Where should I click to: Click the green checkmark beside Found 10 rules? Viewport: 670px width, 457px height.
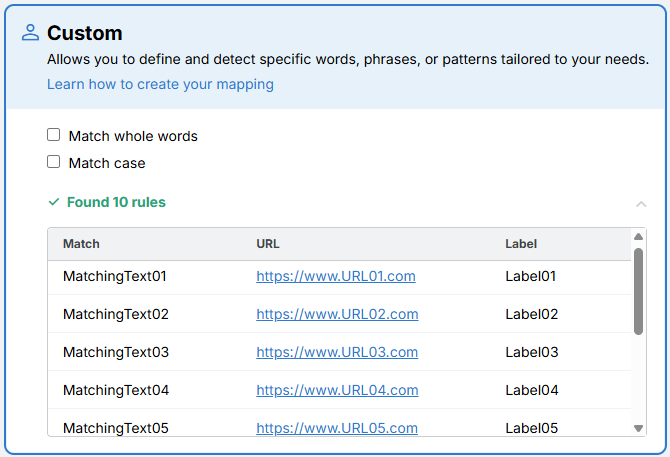click(x=54, y=202)
